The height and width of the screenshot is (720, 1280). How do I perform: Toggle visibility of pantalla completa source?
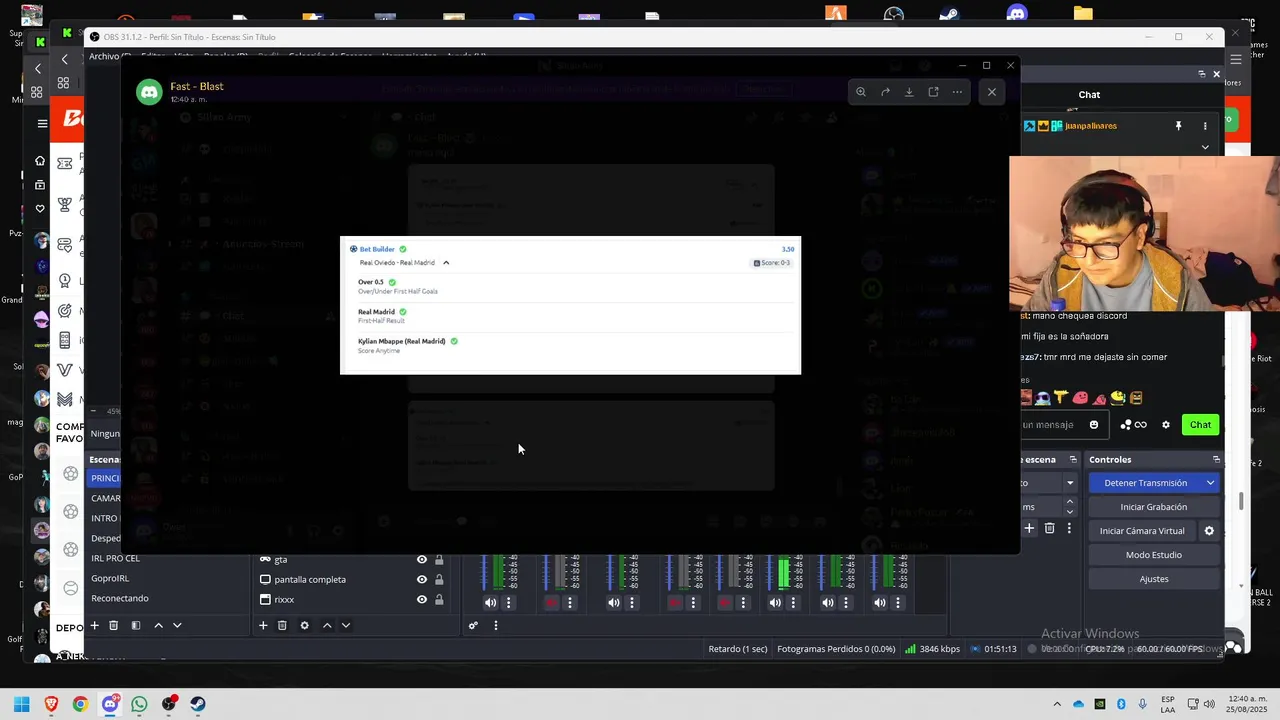click(x=422, y=580)
